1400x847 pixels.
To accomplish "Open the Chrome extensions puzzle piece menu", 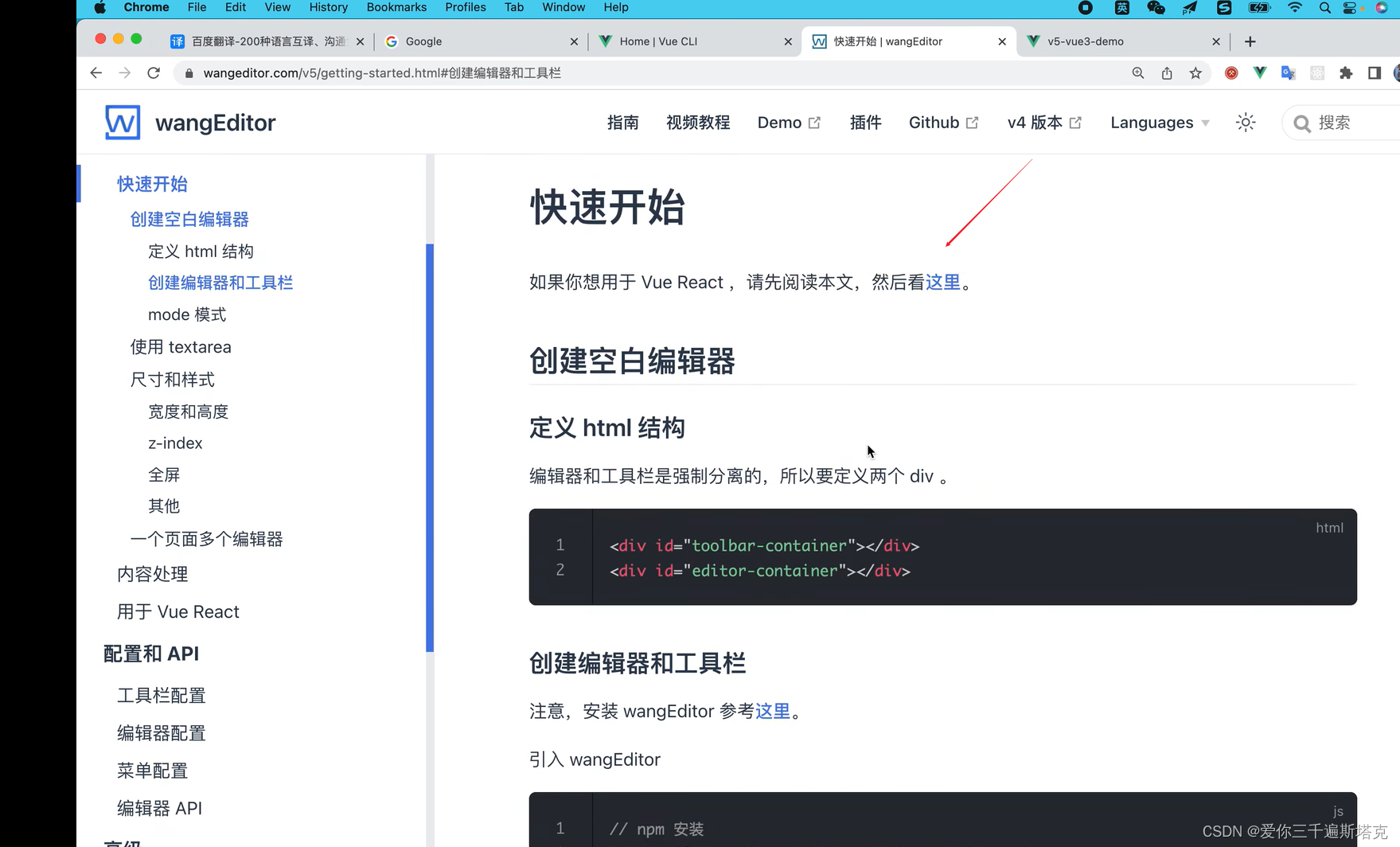I will click(x=1347, y=73).
